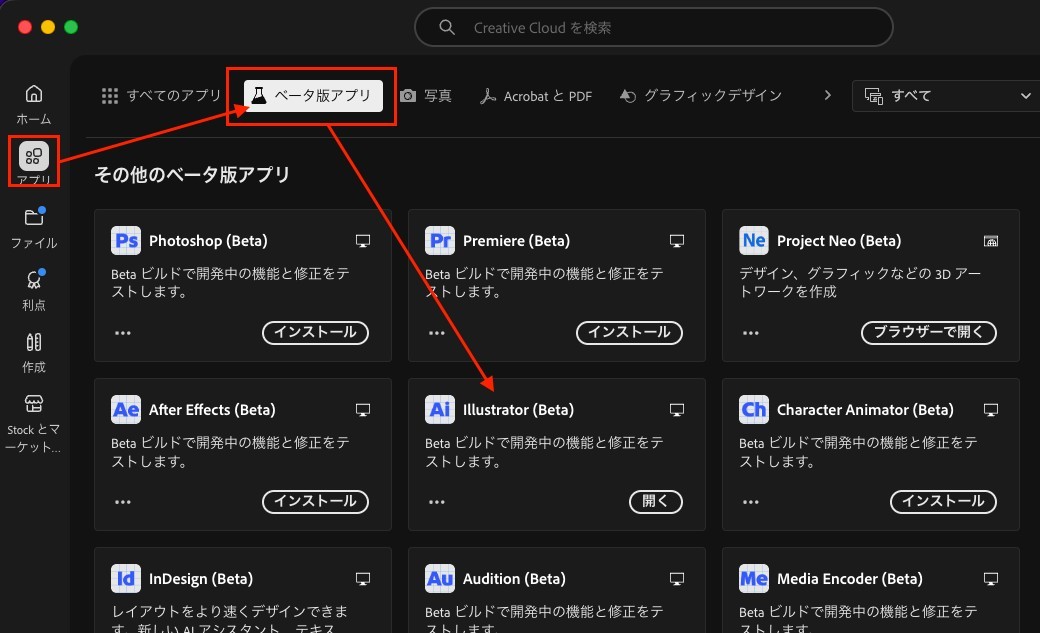Open Illustrator (Beta) with 開く button
The image size is (1040, 633).
point(656,502)
